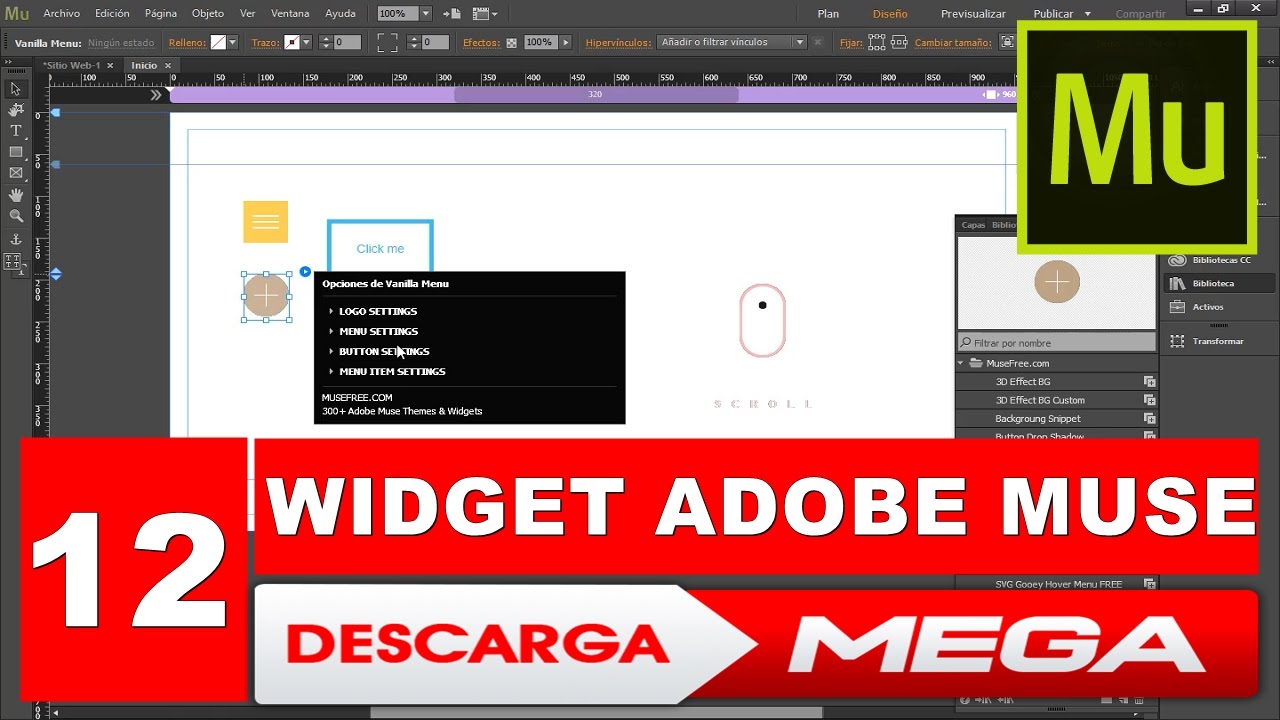Click the Adobe Muse logo in menu bar
1280x720 pixels.
click(x=17, y=14)
